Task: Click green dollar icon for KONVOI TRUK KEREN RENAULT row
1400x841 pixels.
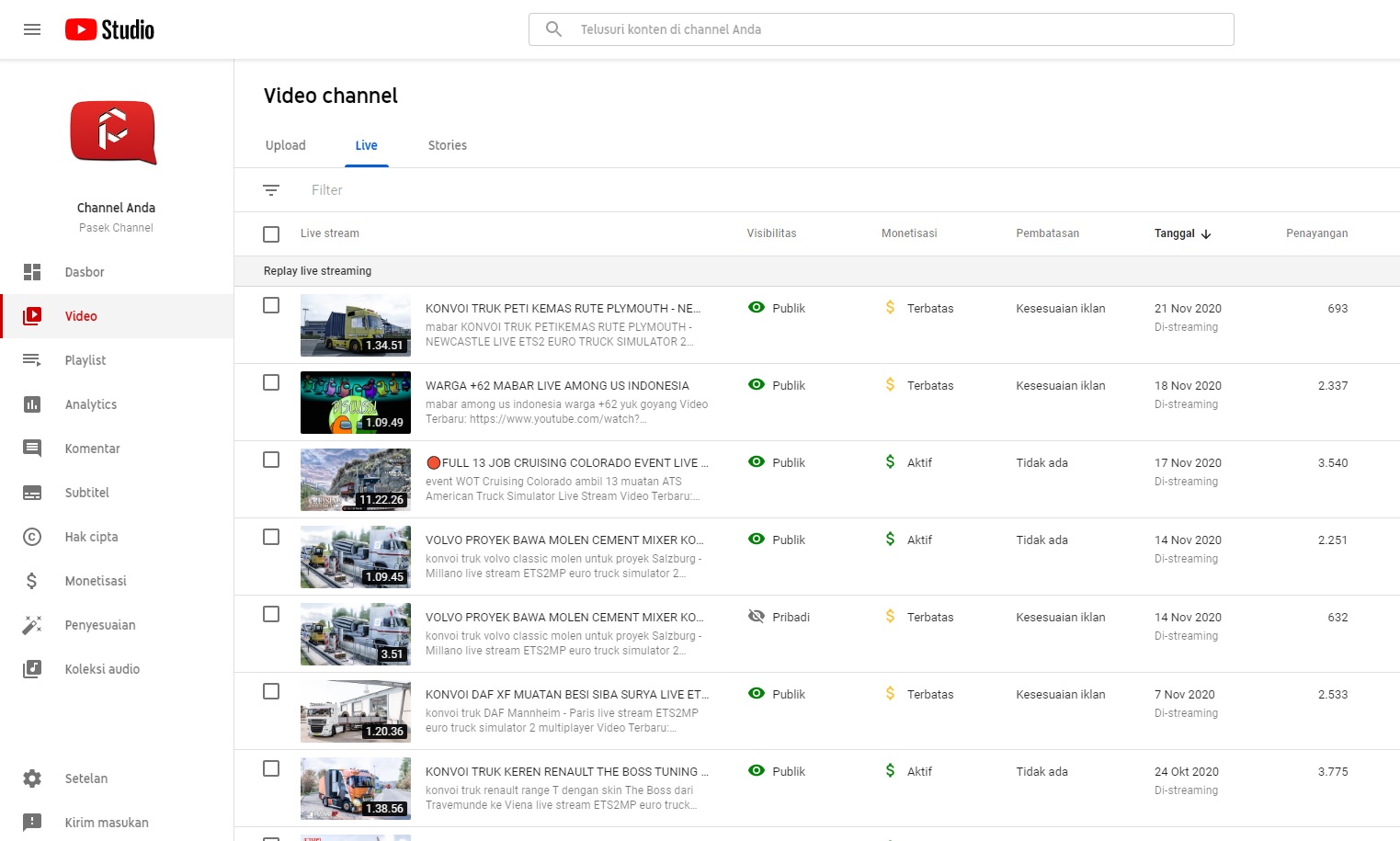Action: (890, 771)
